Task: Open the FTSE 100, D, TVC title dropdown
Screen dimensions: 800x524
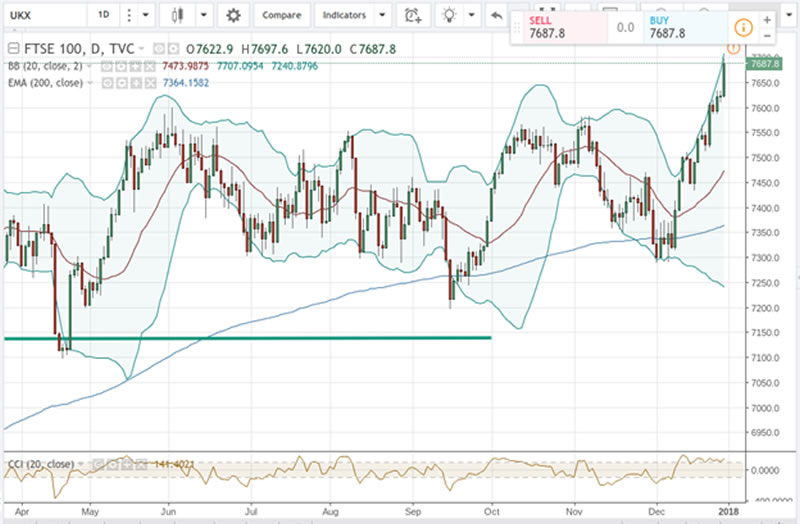Action: 141,49
